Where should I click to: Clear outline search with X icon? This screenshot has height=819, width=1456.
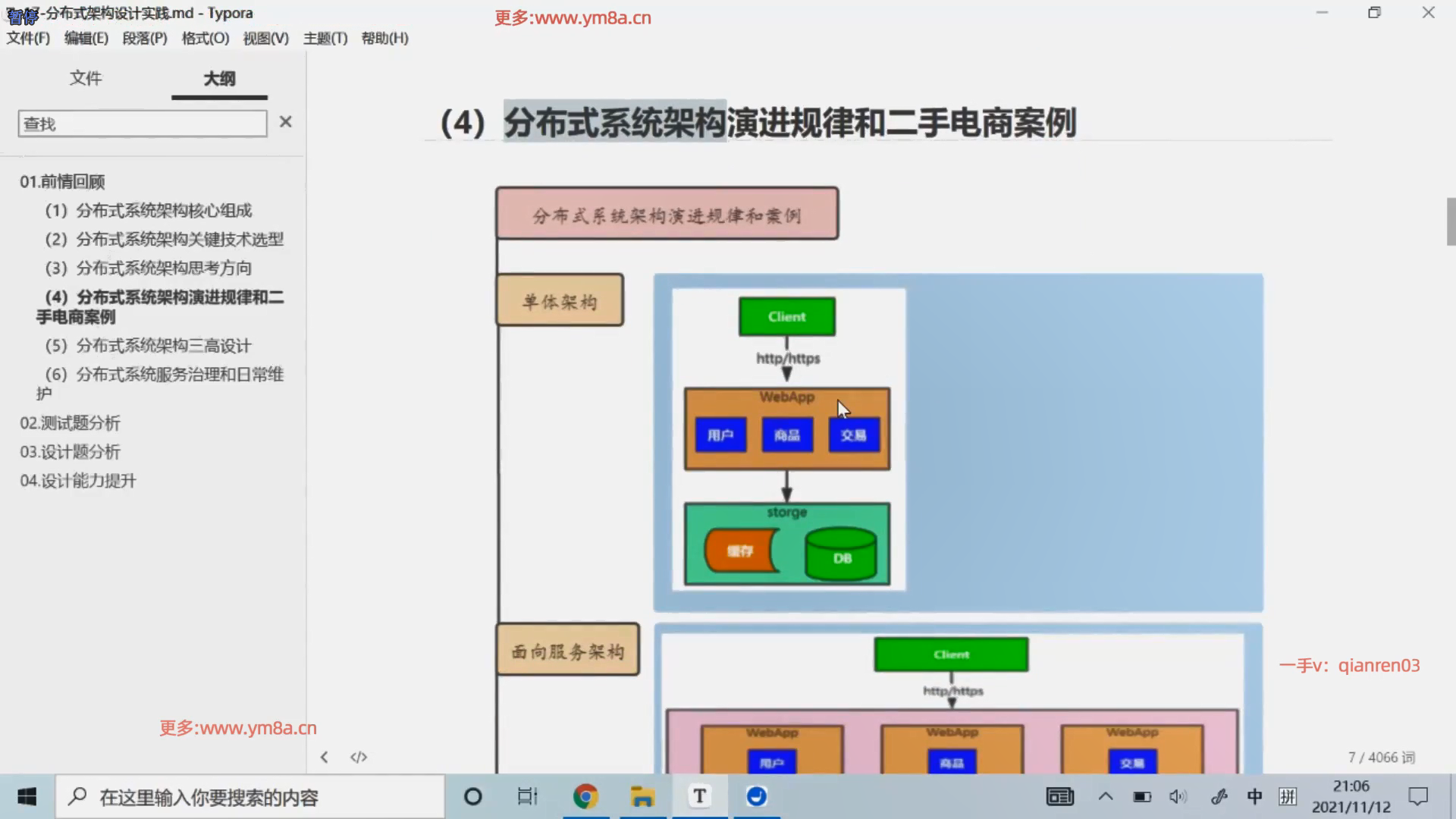285,122
